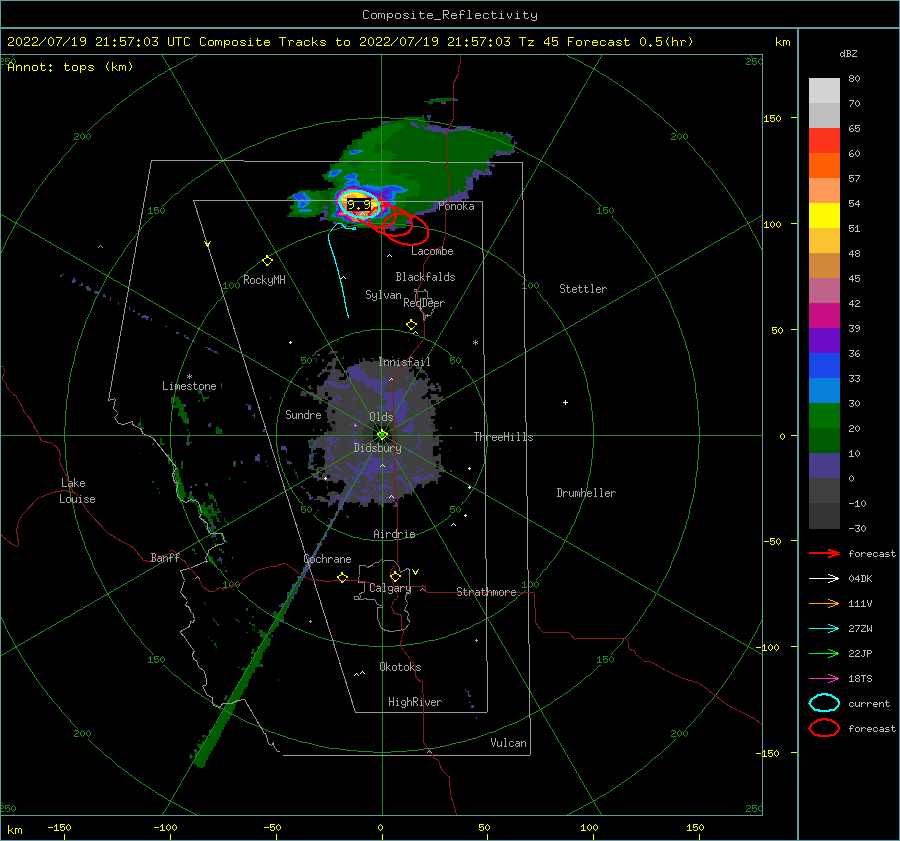This screenshot has height=841, width=900.
Task: Click the Sundre town label
Action: coord(303,415)
